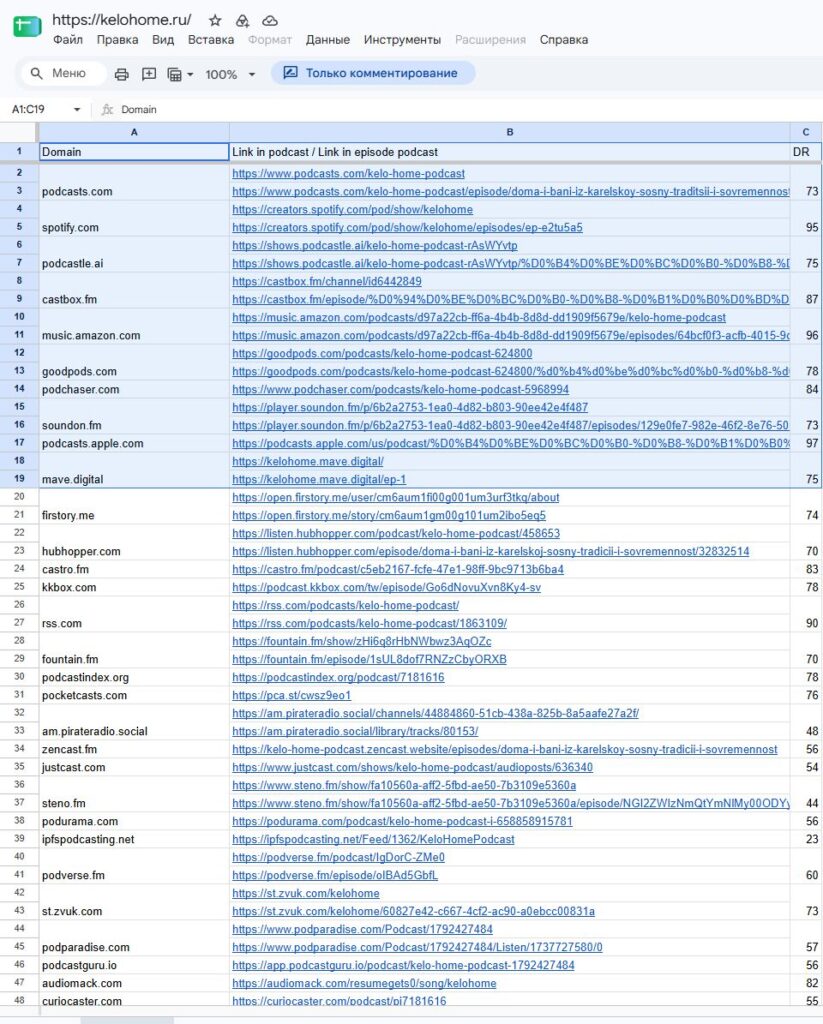Screen dimensions: 823x1024
Task: Select column A header
Action: click(134, 132)
